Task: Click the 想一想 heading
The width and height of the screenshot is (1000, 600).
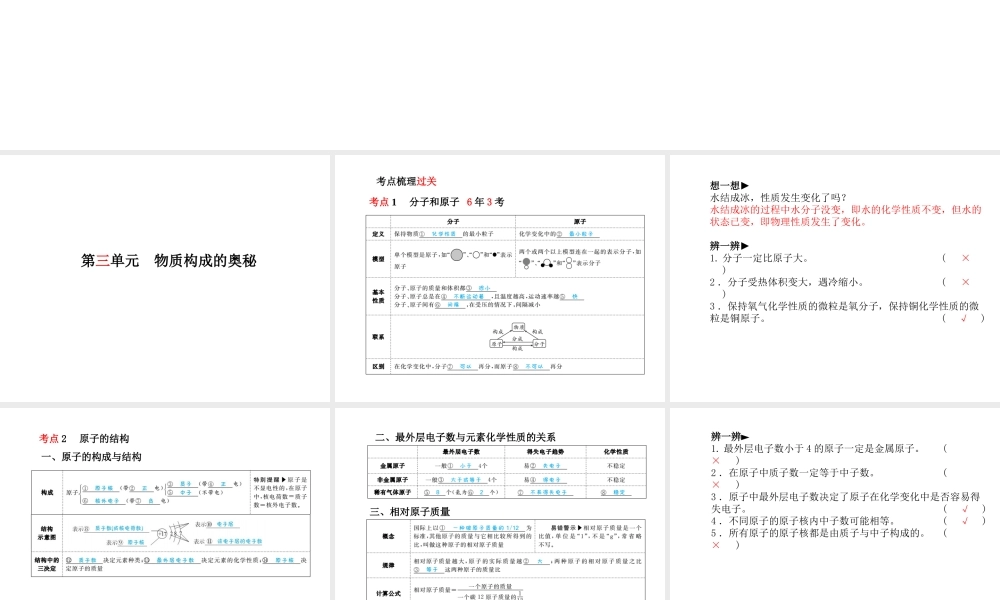Action: (729, 186)
